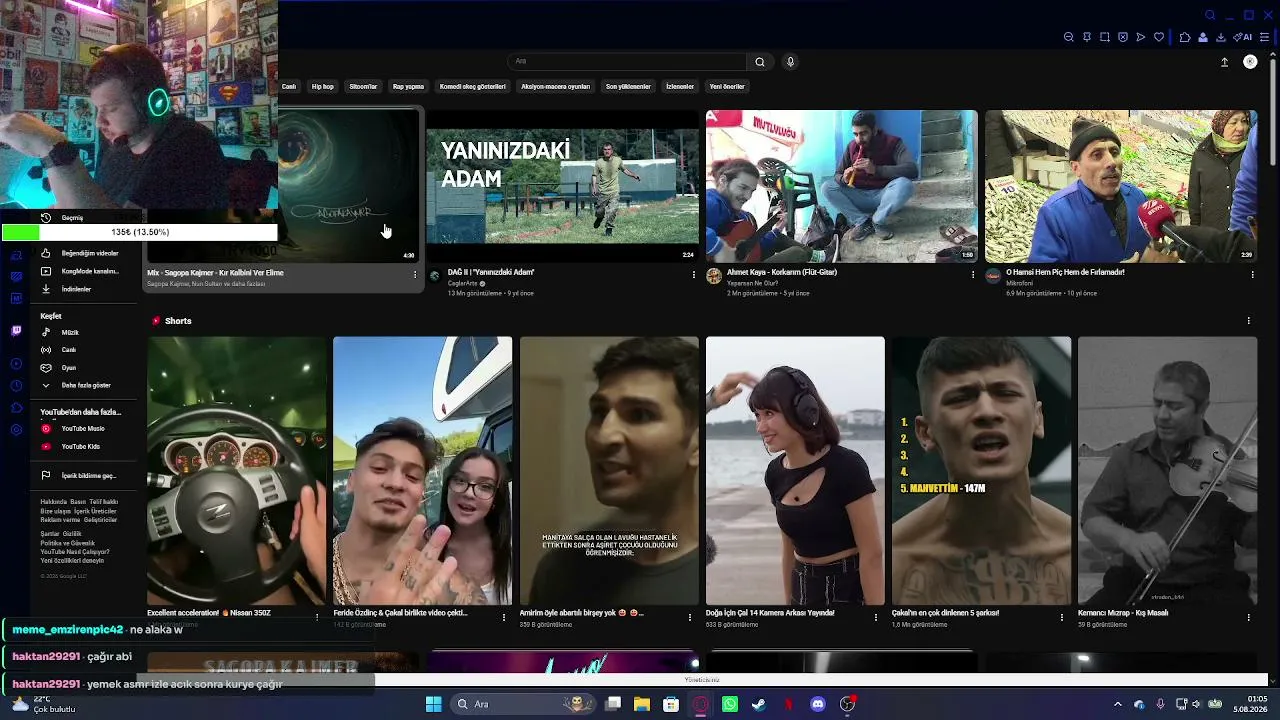Viewport: 1280px width, 720px height.
Task: Click the heart bookmark icon in toolbar
Action: click(x=1159, y=37)
